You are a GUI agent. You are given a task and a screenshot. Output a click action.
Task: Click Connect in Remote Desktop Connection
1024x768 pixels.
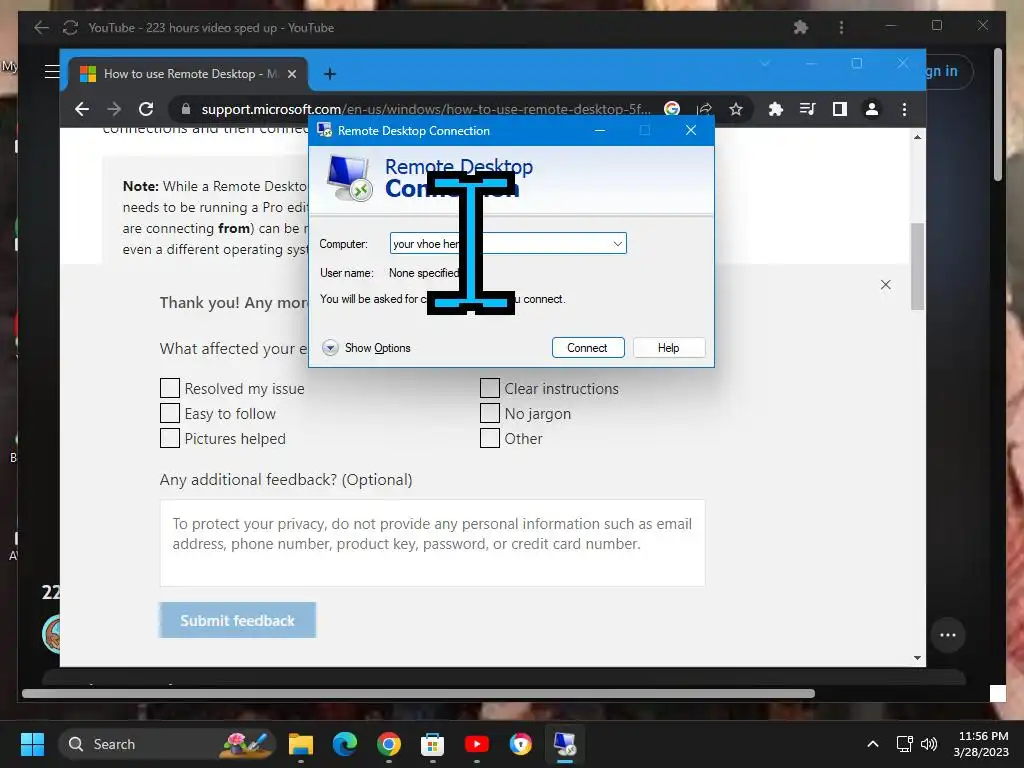(x=588, y=347)
